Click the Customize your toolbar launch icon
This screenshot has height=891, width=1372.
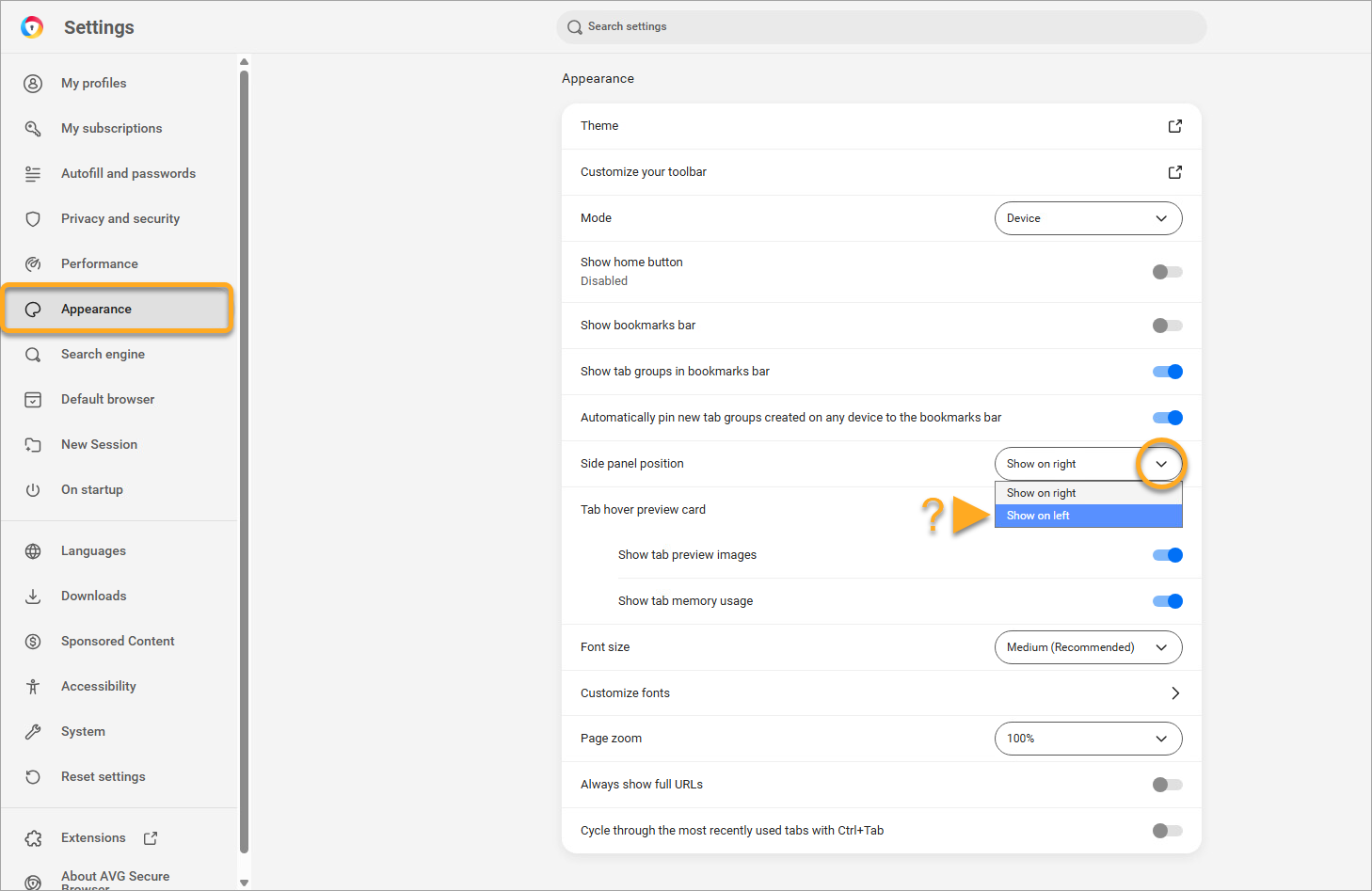click(x=1174, y=172)
